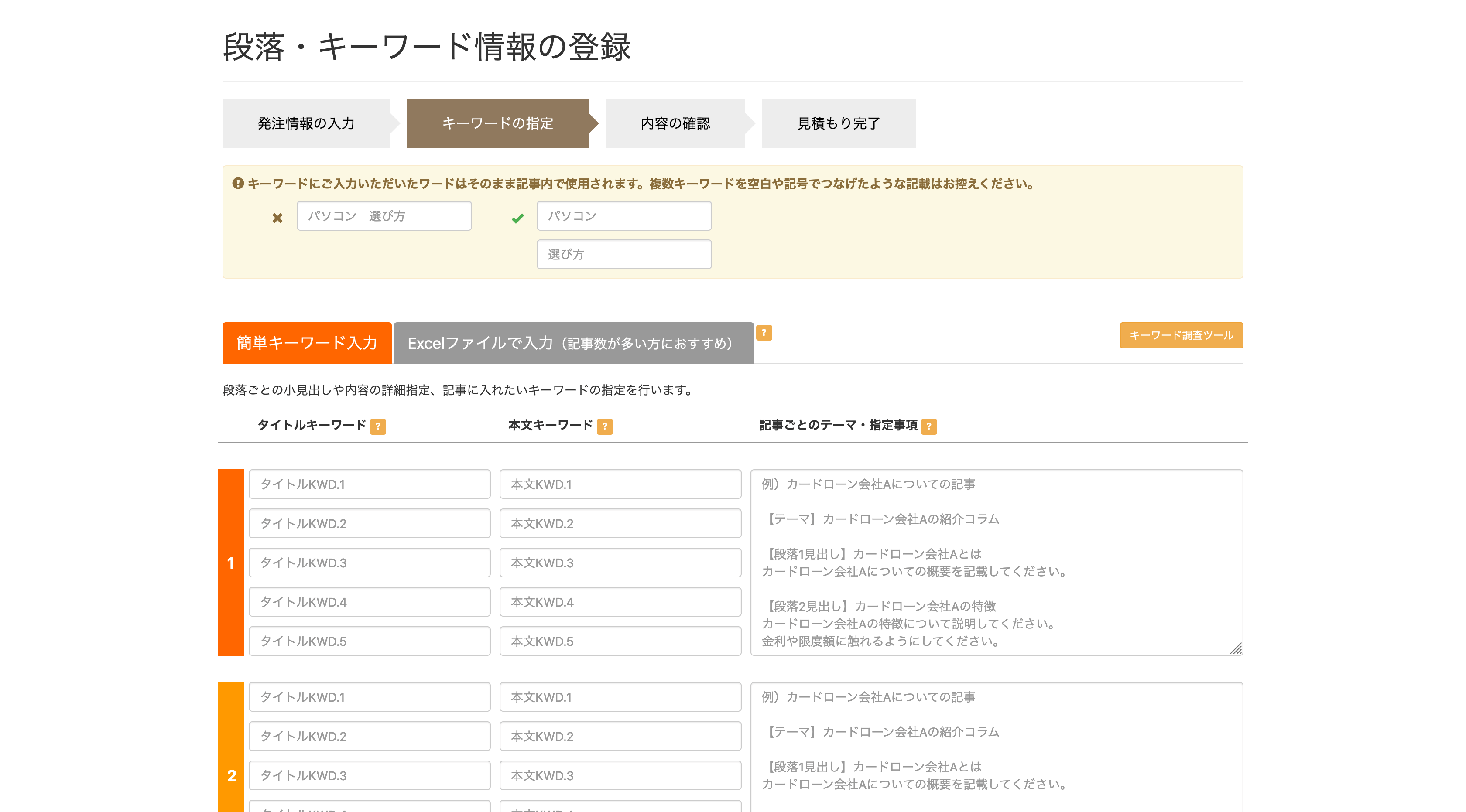Open the 見積もり完了 step

tap(838, 123)
